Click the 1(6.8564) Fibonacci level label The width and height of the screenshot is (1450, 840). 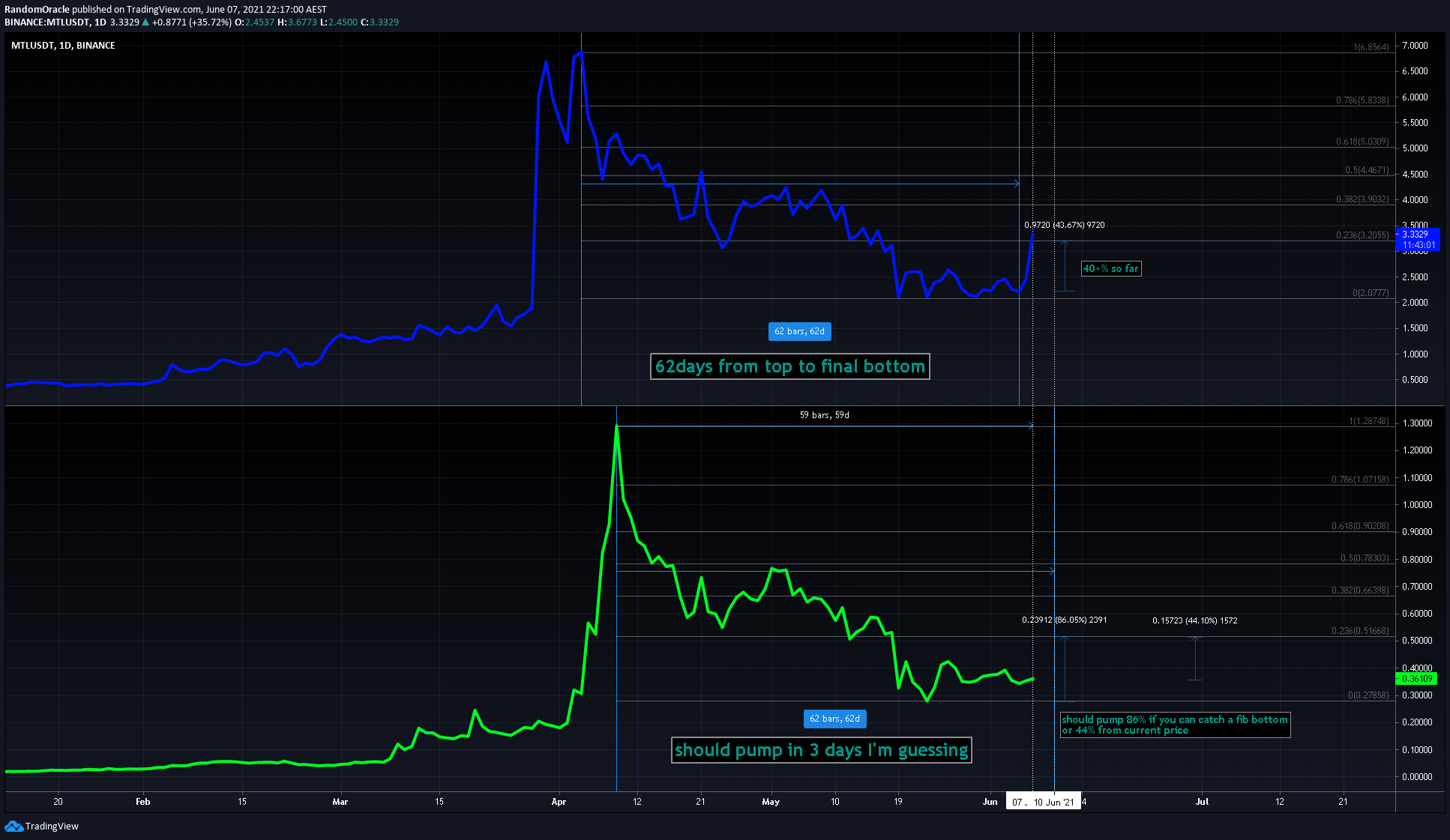point(1371,47)
